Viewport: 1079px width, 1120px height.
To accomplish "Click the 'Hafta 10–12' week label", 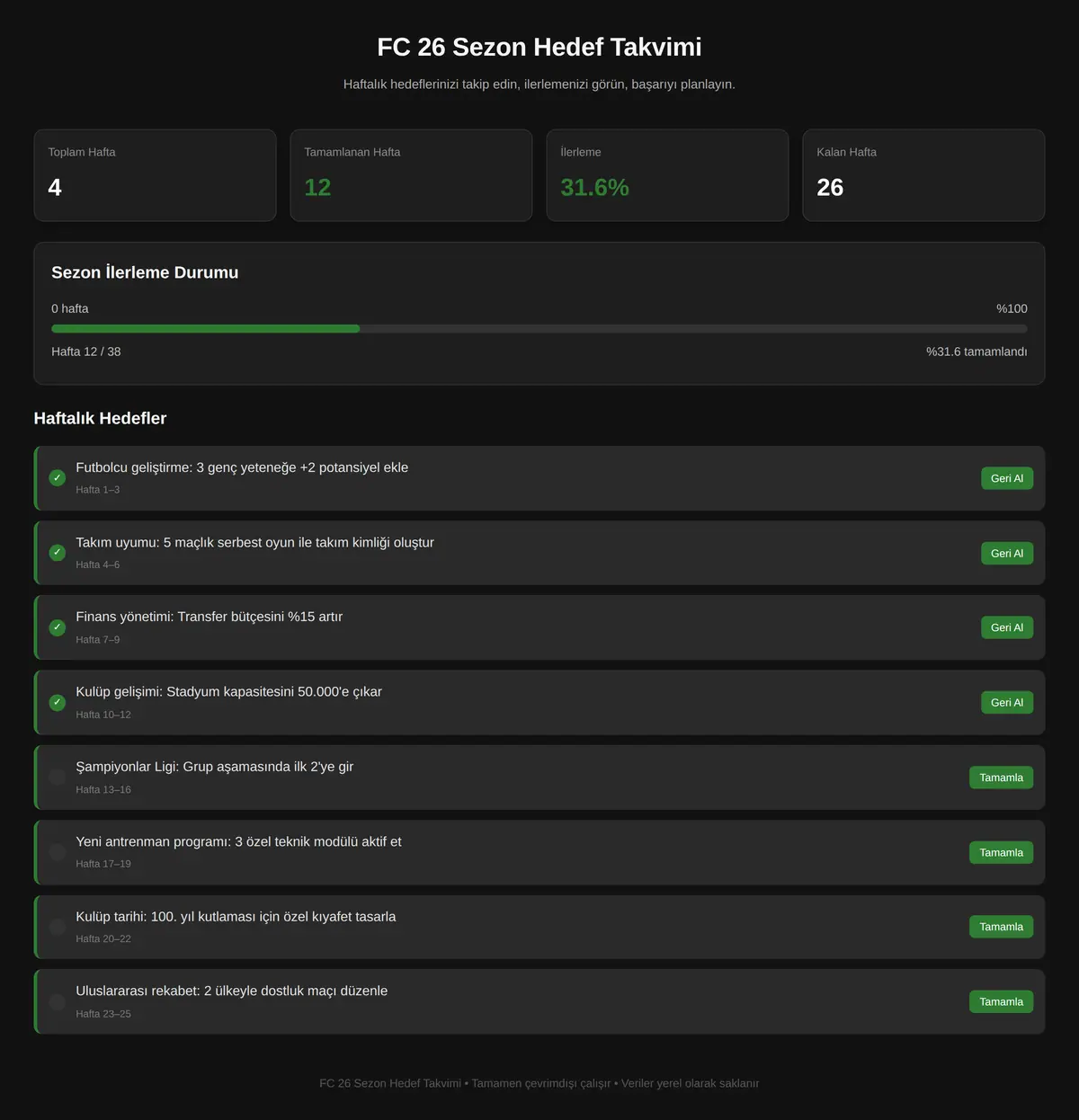I will (103, 715).
